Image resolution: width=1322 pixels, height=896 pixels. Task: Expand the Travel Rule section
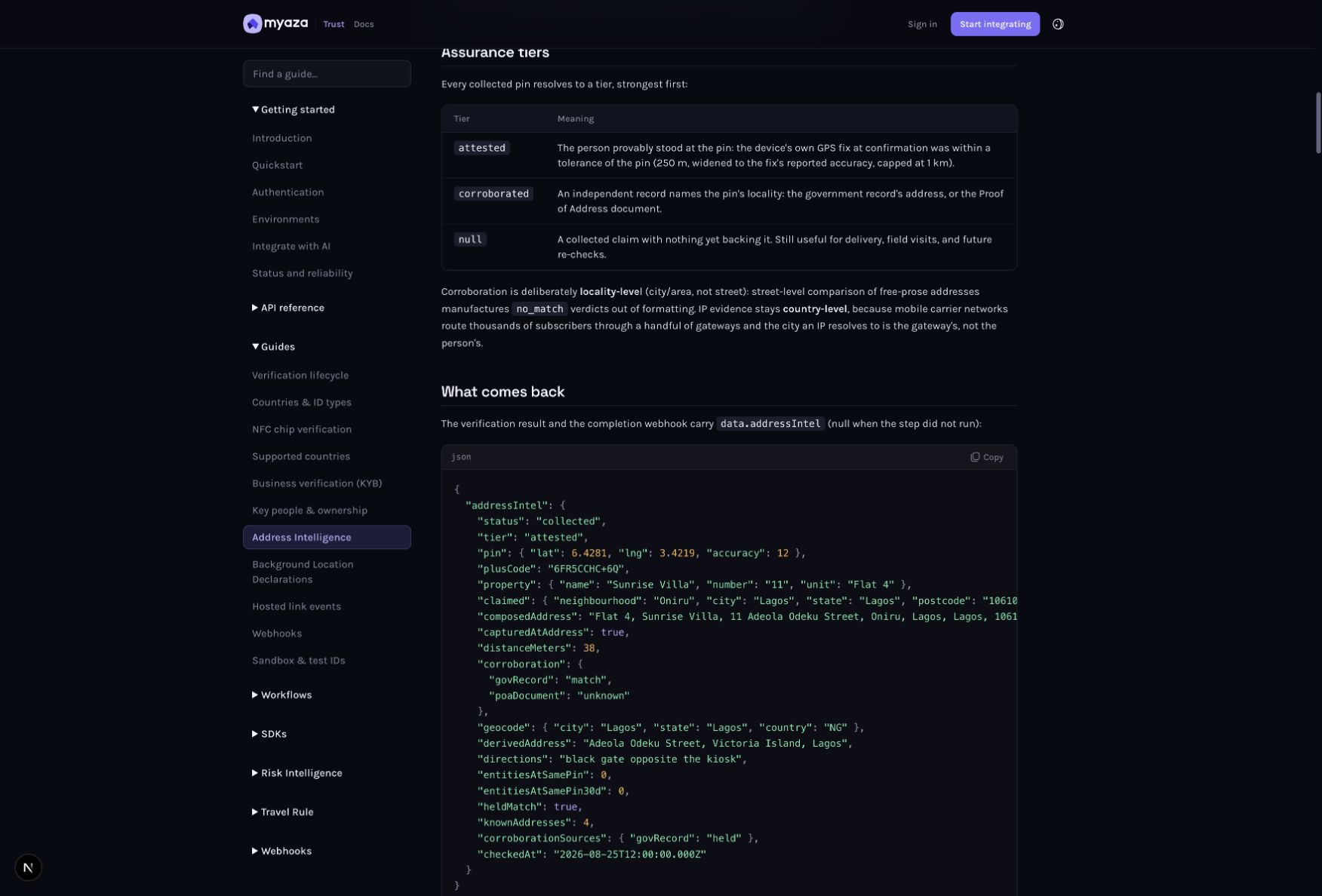point(283,812)
